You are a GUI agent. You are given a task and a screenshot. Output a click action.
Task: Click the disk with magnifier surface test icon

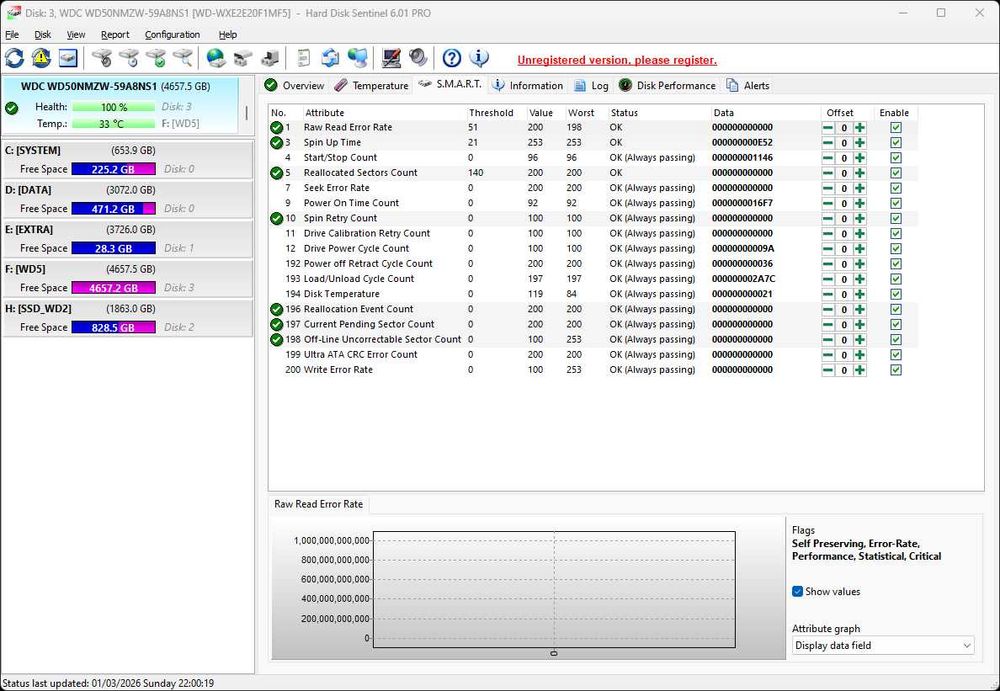(x=182, y=58)
